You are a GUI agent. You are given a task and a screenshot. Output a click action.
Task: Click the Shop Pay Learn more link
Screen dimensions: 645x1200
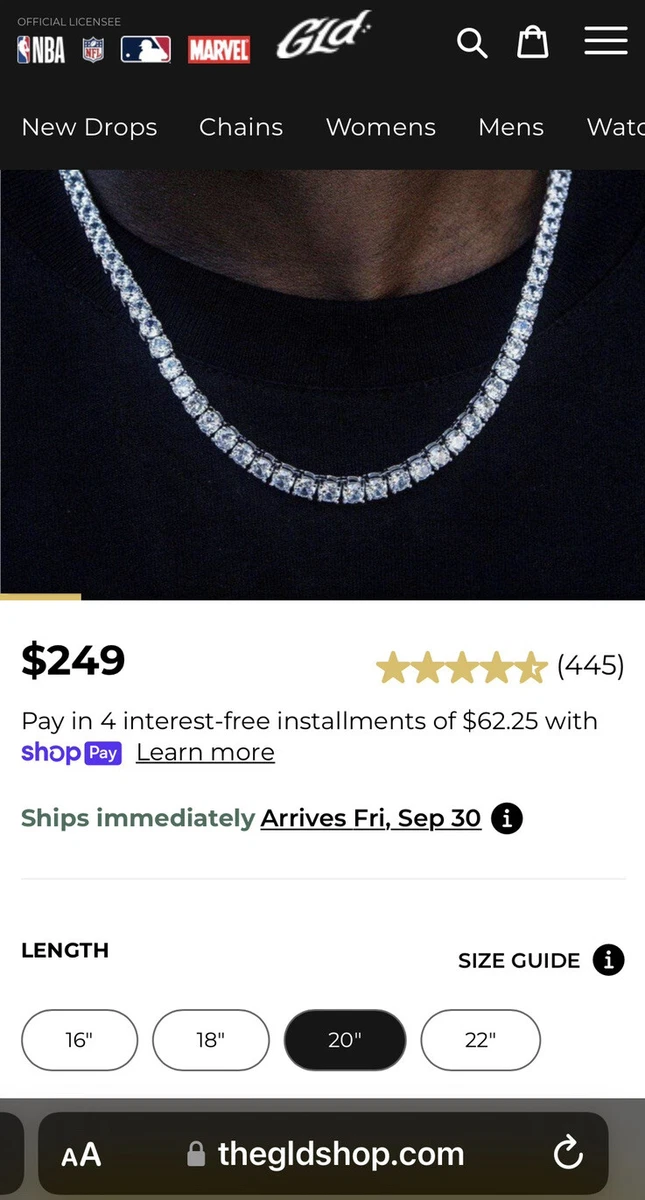[x=205, y=752]
